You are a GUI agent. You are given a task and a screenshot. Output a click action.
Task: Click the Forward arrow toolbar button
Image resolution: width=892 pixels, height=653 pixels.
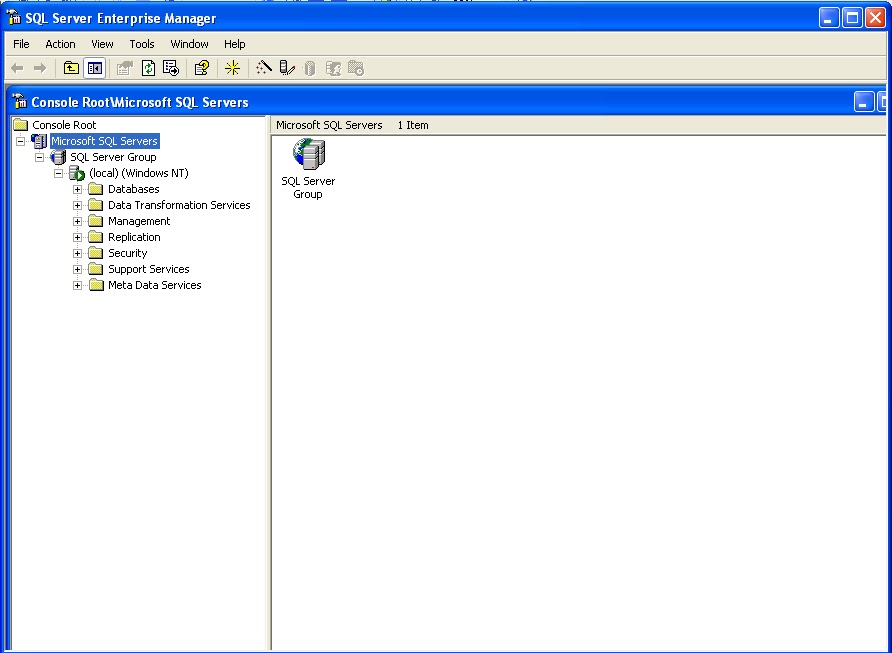point(40,68)
